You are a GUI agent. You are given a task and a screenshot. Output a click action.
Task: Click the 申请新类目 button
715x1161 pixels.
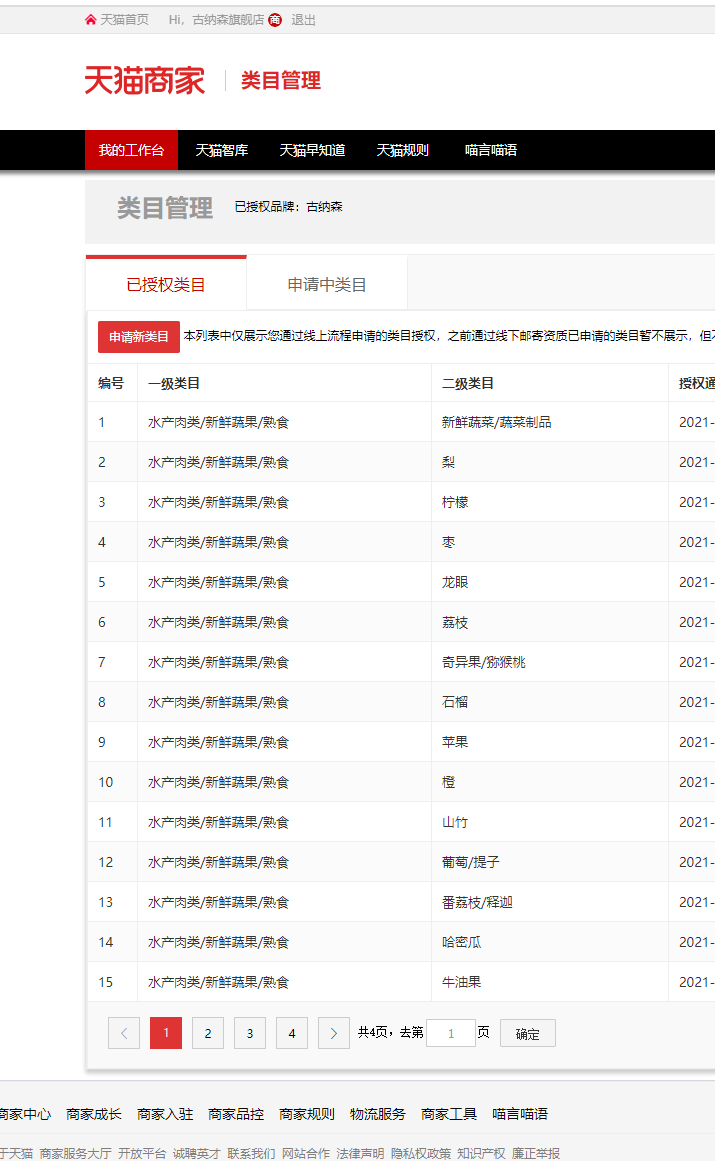pyautogui.click(x=139, y=337)
